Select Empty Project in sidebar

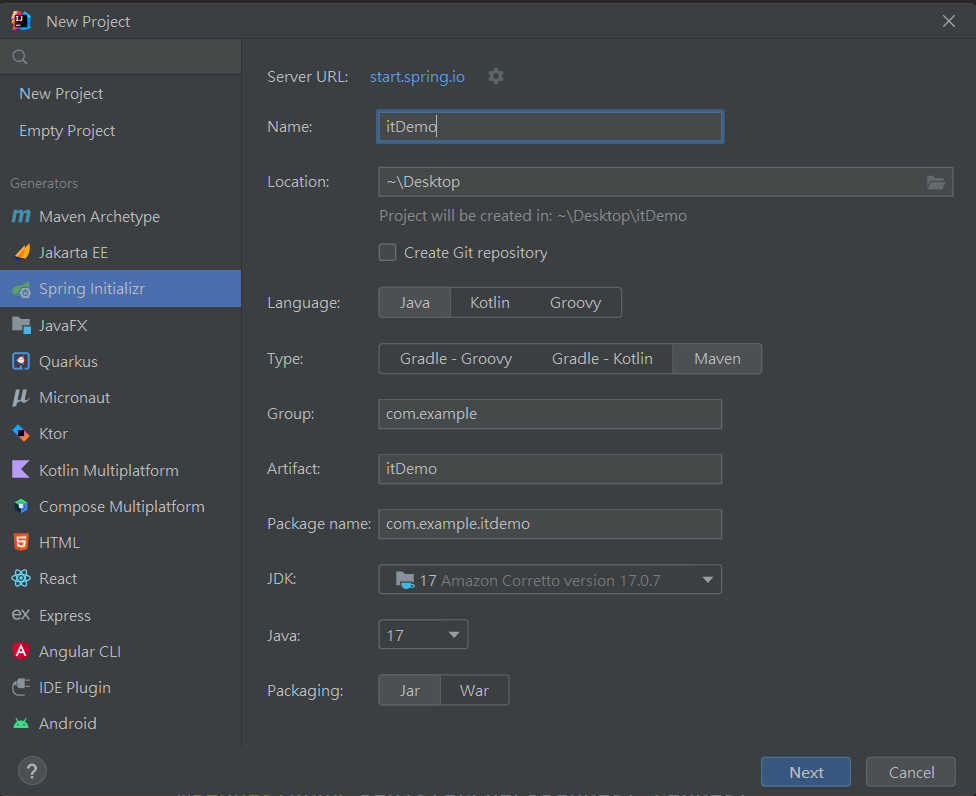[67, 131]
